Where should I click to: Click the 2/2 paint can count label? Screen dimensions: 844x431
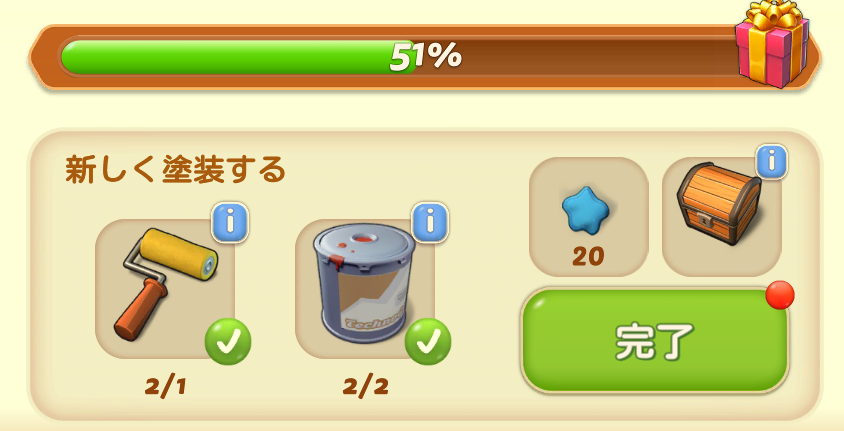click(365, 386)
